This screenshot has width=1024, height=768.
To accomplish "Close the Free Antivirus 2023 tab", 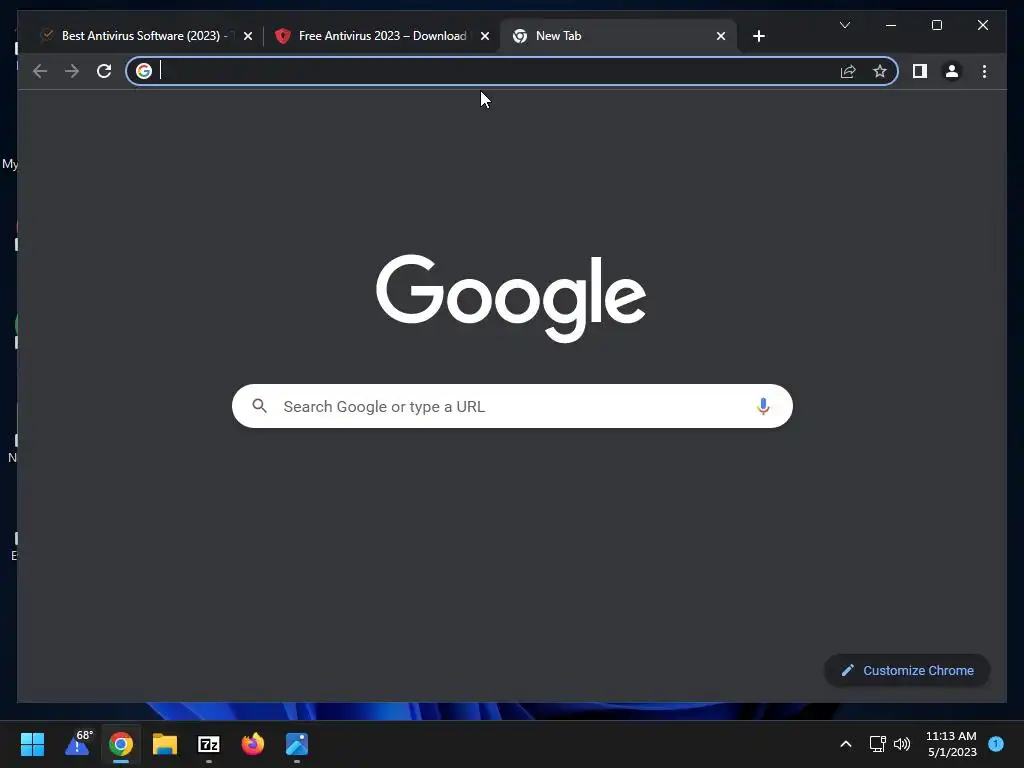I will [x=485, y=36].
